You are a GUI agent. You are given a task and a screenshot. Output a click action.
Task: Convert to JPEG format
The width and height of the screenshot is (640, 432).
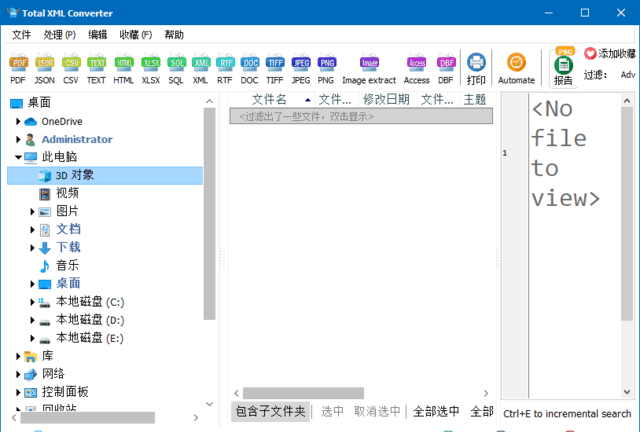[x=301, y=68]
